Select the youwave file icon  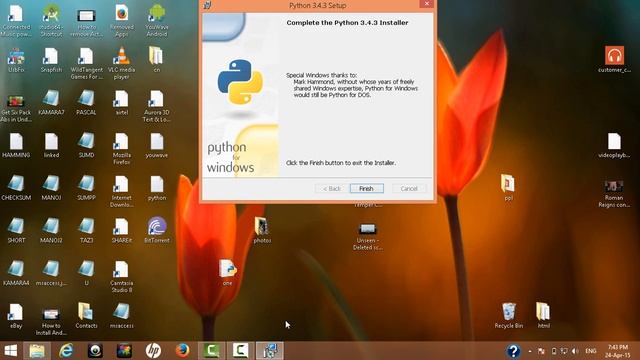(157, 145)
